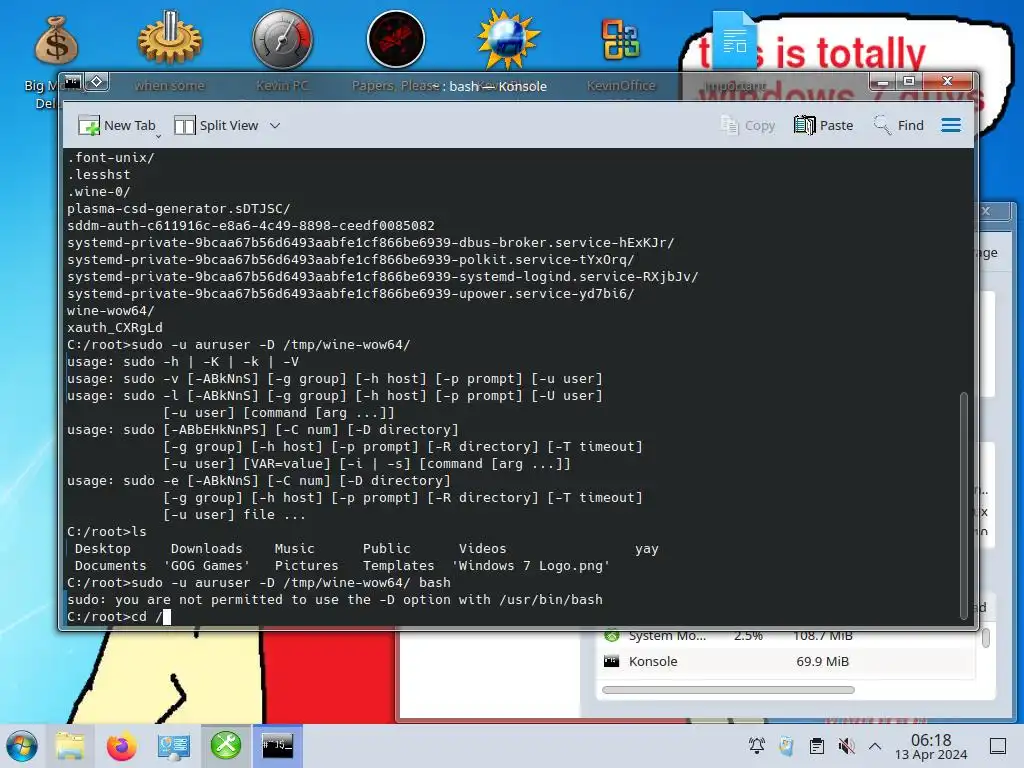Click the sudo not permitted error line
This screenshot has height=768, width=1024.
(x=335, y=600)
